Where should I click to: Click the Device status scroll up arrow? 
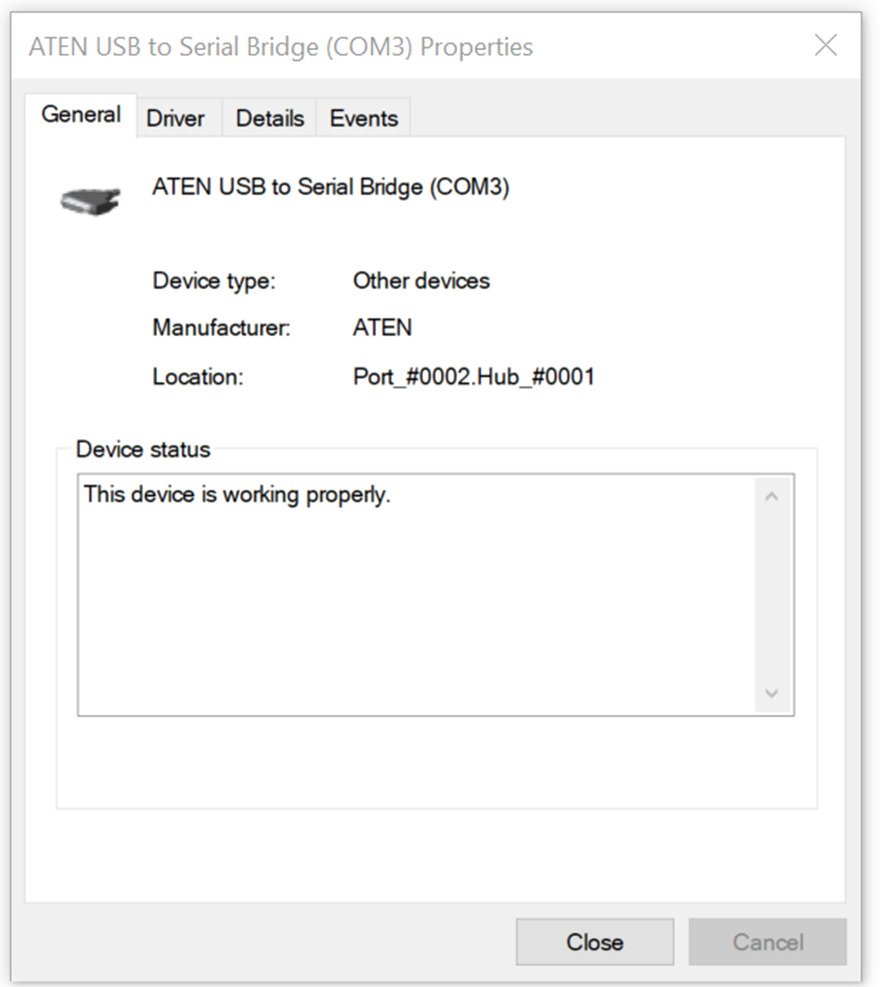click(x=771, y=497)
